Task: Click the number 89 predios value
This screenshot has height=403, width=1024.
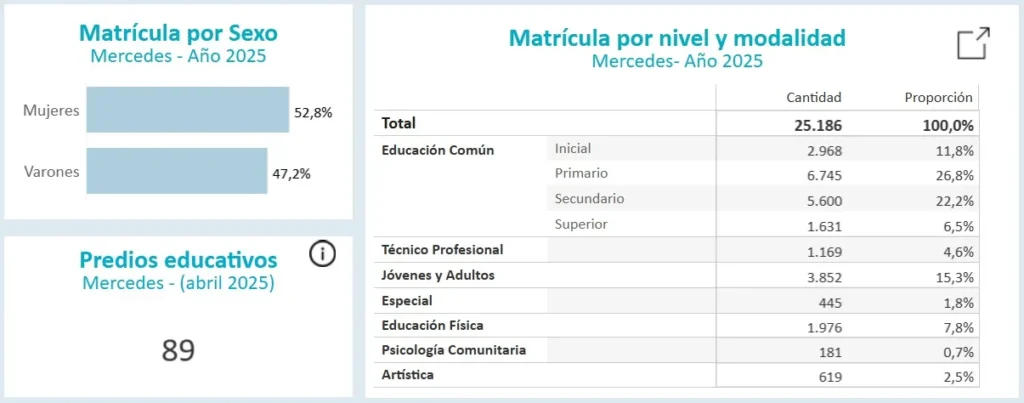Action: (178, 350)
